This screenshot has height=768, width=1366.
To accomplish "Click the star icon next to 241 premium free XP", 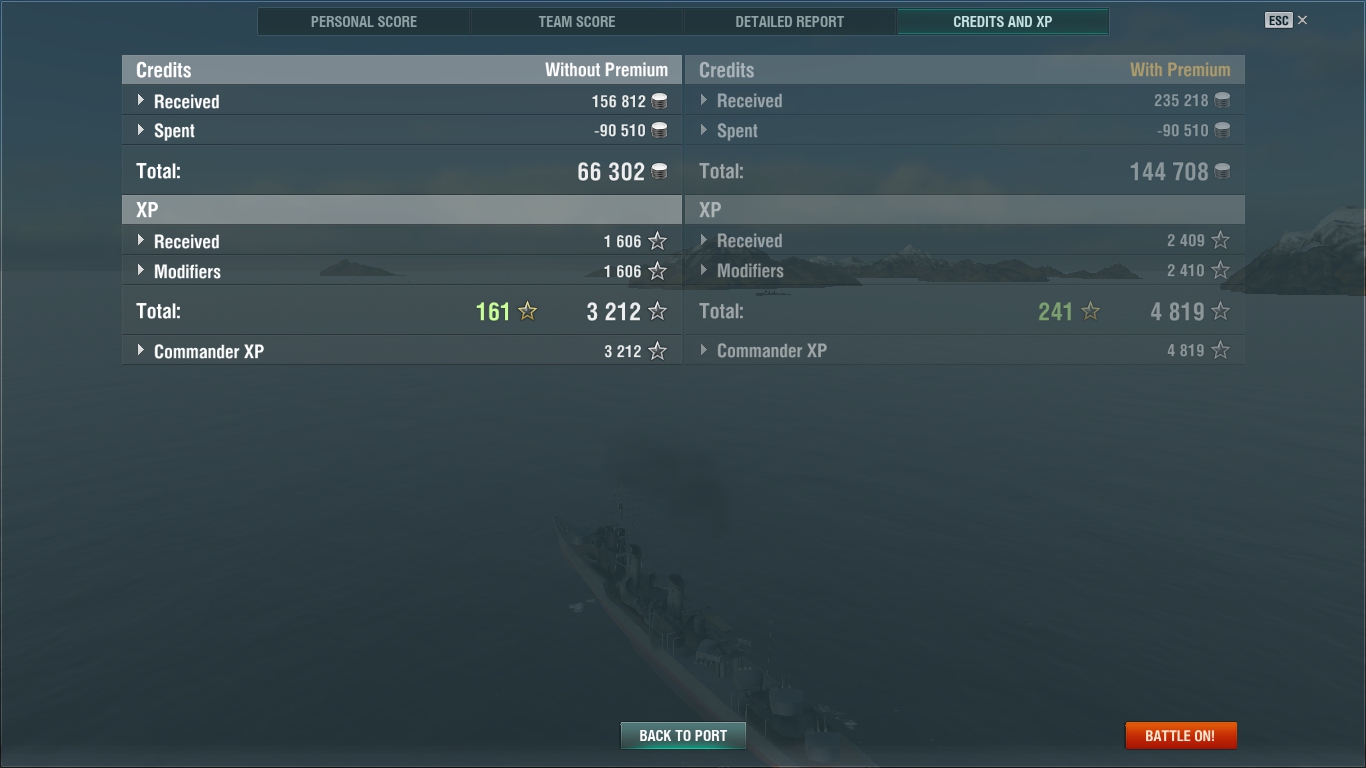I will pyautogui.click(x=1091, y=311).
